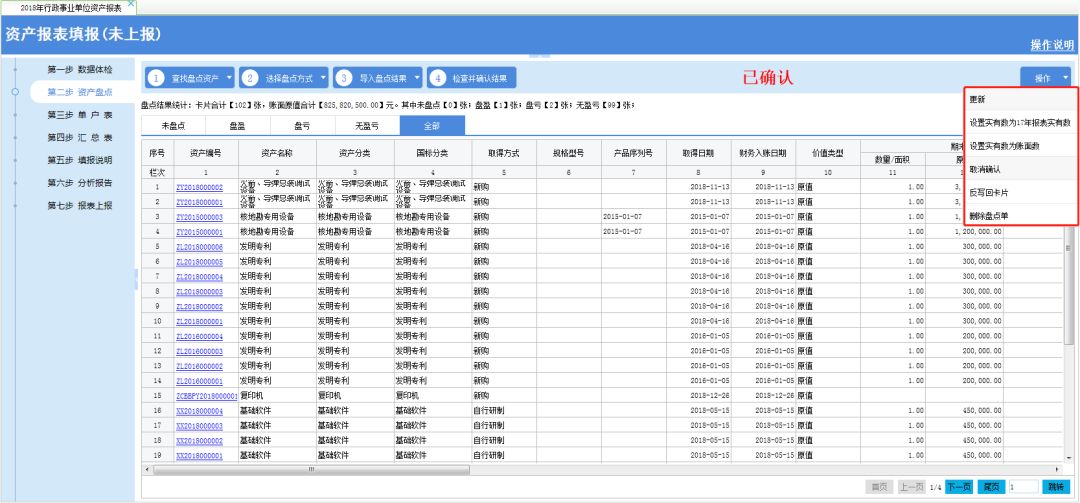This screenshot has height=503, width=1080.
Task: Switch to the 盘盈 tab
Action: tap(238, 126)
